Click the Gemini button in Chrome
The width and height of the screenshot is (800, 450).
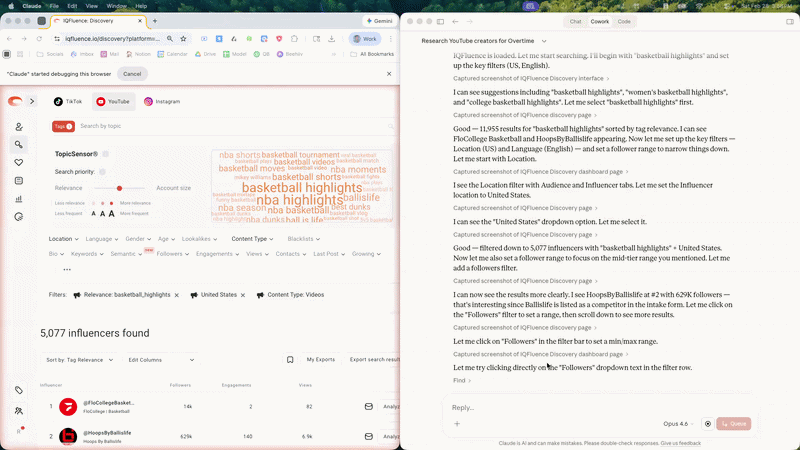(380, 21)
